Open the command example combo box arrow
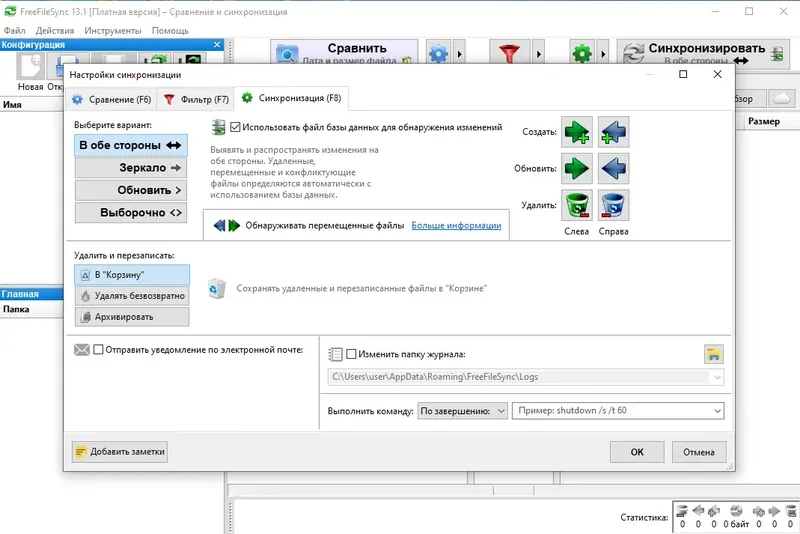Image resolution: width=800 pixels, height=534 pixels. [717, 411]
